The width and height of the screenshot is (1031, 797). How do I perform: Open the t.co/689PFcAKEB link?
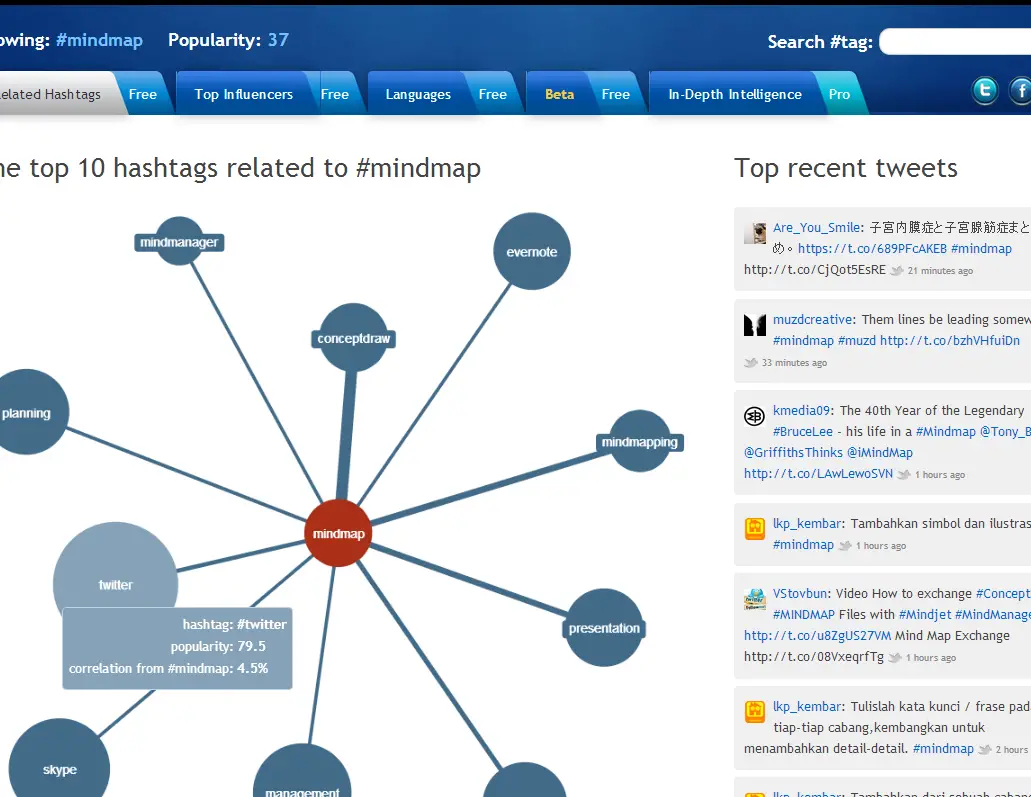click(x=872, y=249)
